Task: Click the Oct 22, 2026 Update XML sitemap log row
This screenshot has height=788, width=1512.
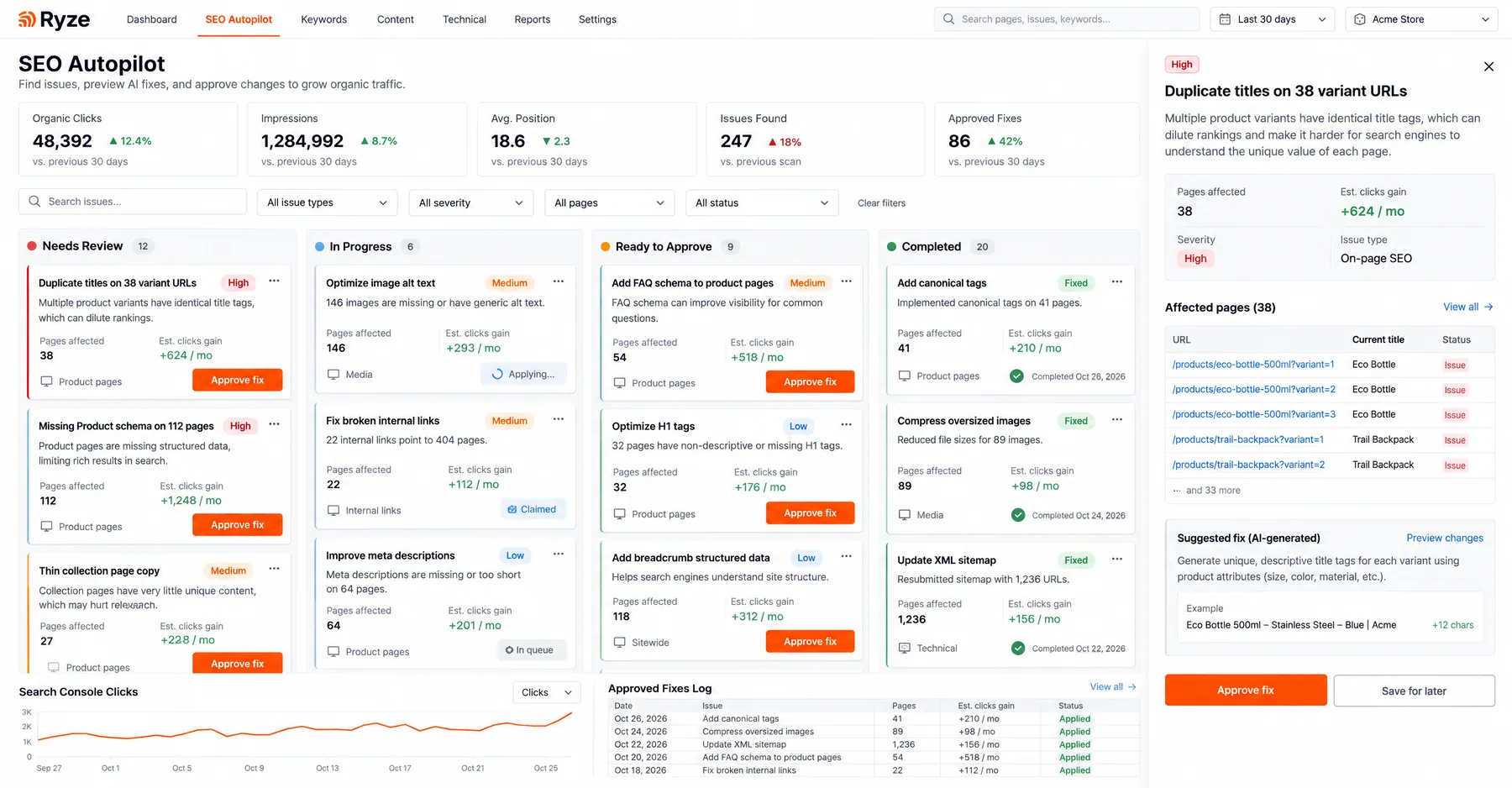Action: point(873,744)
